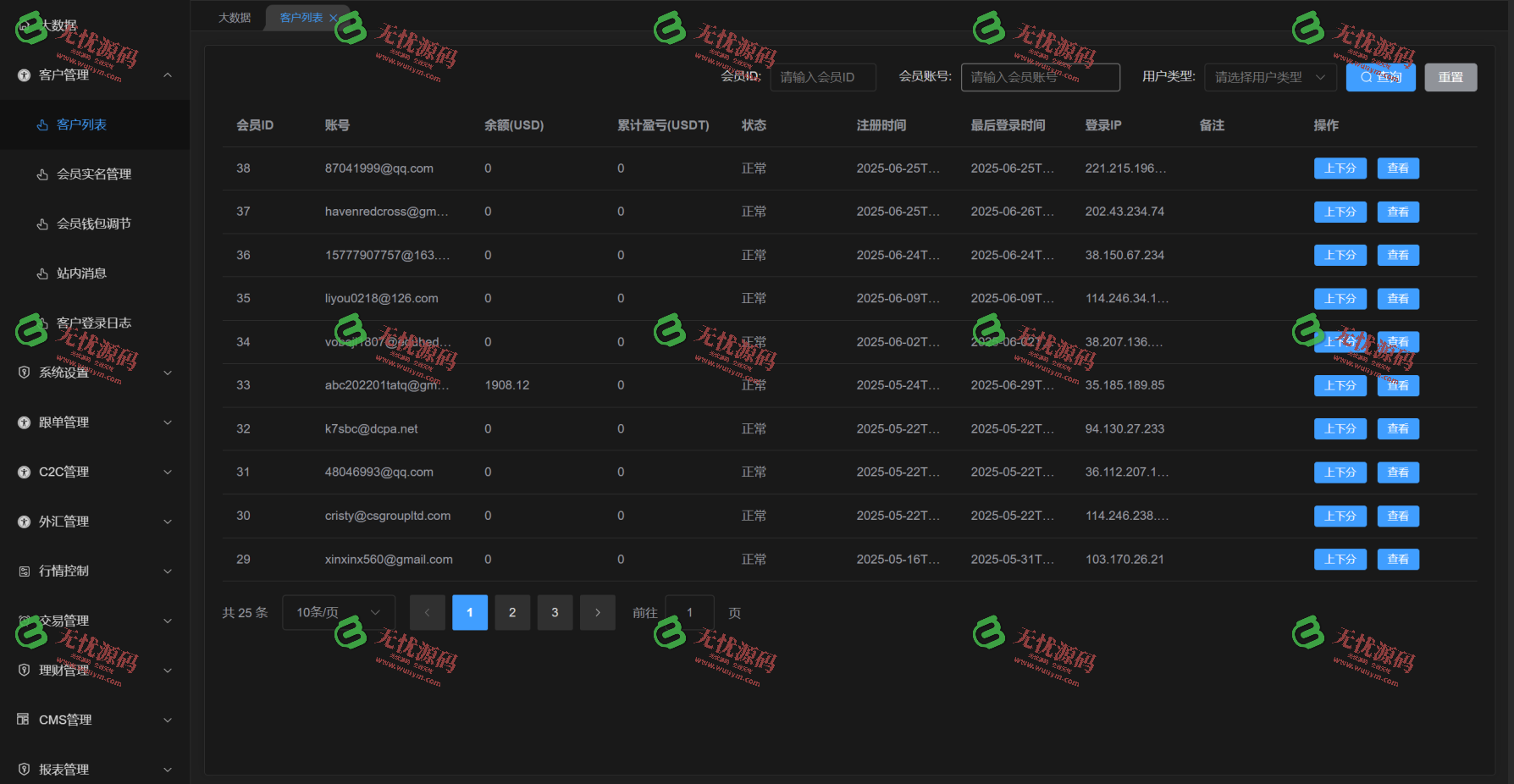Go to page 2 of results
This screenshot has height=784, width=1514.
pos(512,612)
